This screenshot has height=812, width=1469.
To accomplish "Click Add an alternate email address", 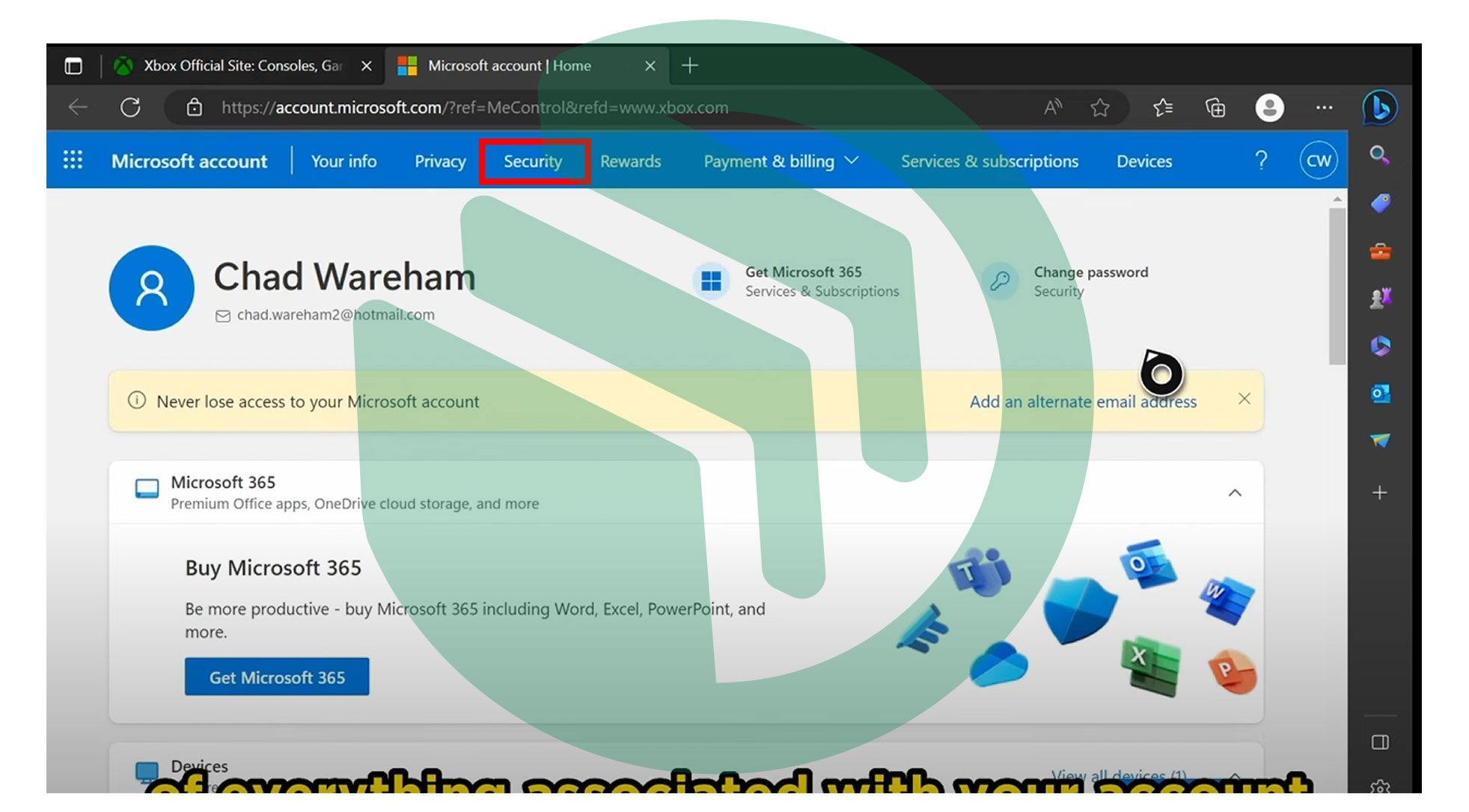I will pos(1083,402).
